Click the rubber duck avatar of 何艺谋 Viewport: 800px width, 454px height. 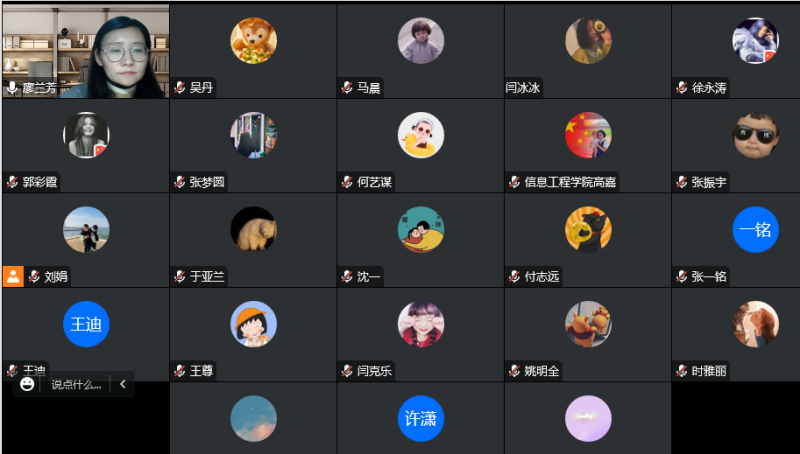tap(421, 135)
